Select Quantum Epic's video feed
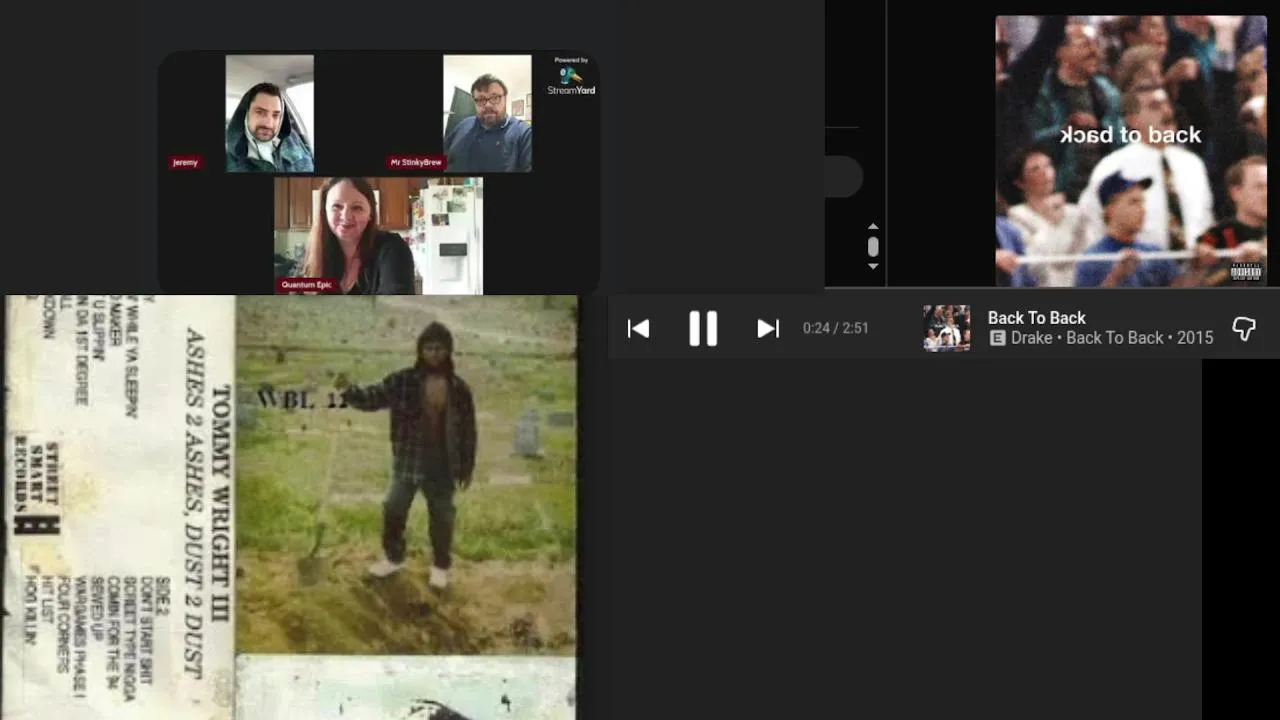Screen dimensions: 1280x720 tap(379, 236)
